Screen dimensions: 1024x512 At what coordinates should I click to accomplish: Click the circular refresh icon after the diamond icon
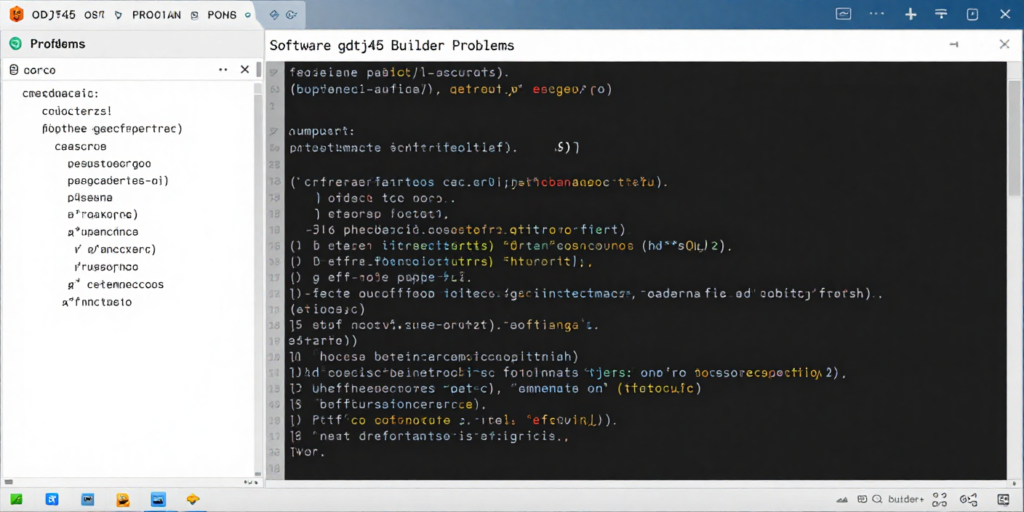[292, 14]
